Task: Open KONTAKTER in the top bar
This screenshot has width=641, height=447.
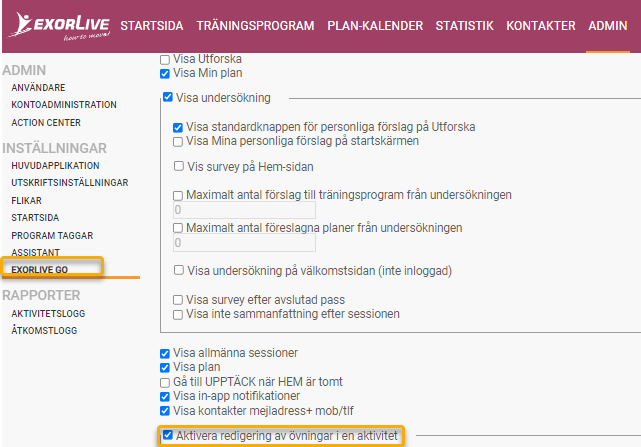Action: (x=541, y=26)
